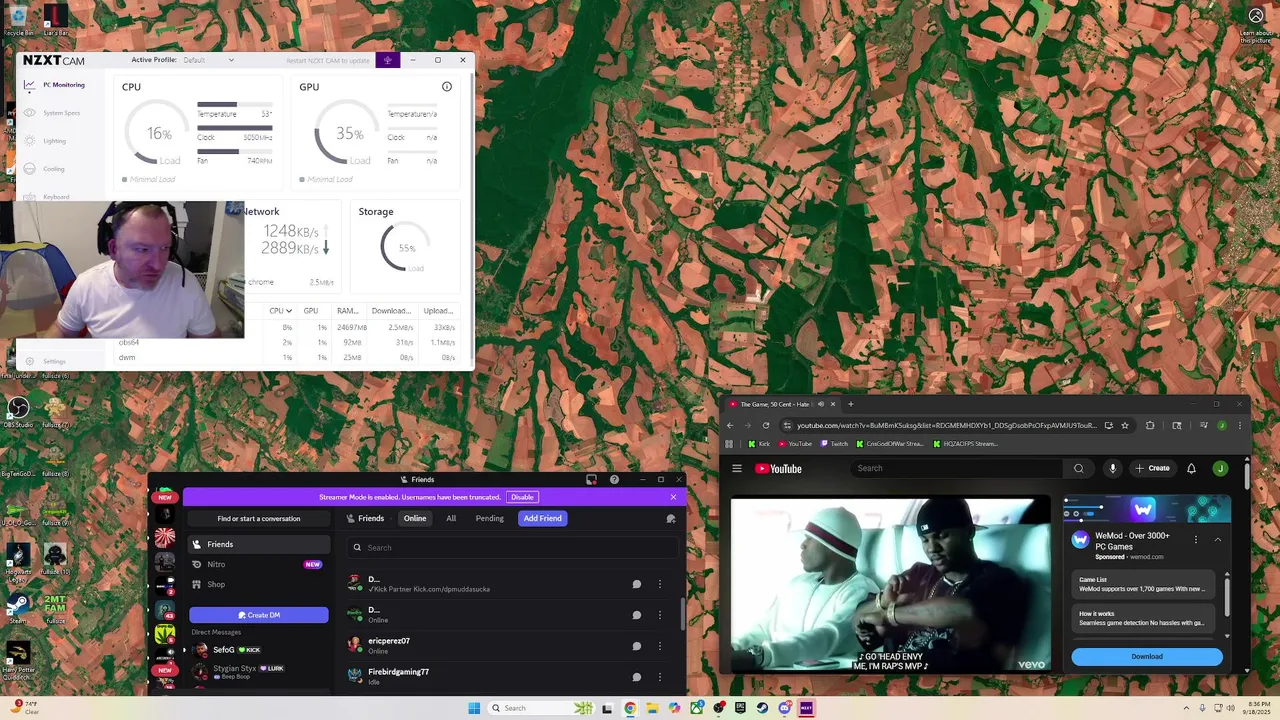Open Windows Start menu
Screen dimensions: 1280x720
(474, 708)
